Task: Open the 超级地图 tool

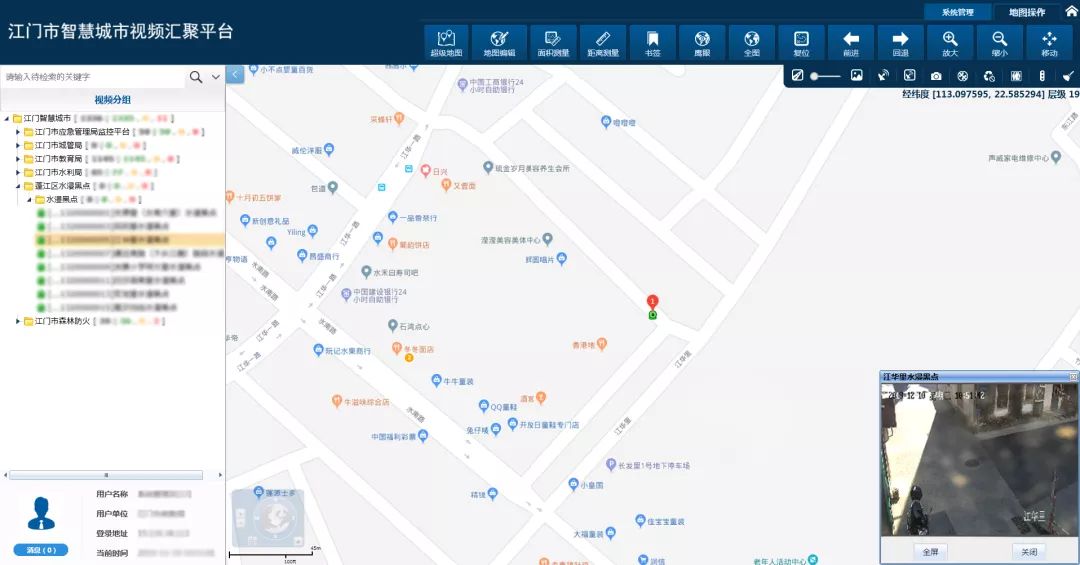Action: pos(448,42)
